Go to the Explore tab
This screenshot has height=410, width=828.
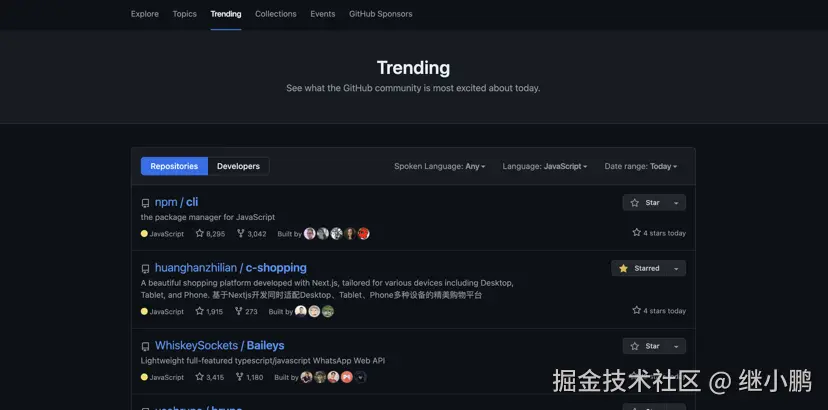tap(144, 14)
